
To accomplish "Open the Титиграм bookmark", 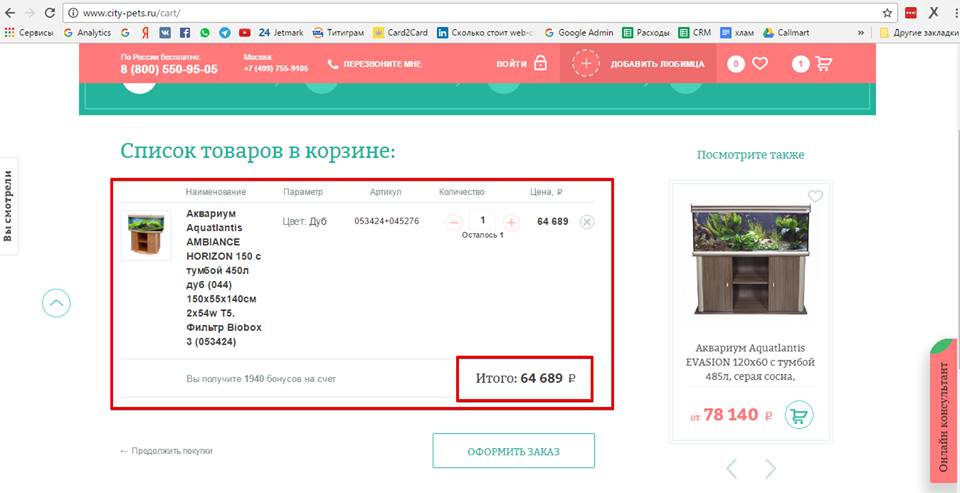I will pyautogui.click(x=339, y=32).
